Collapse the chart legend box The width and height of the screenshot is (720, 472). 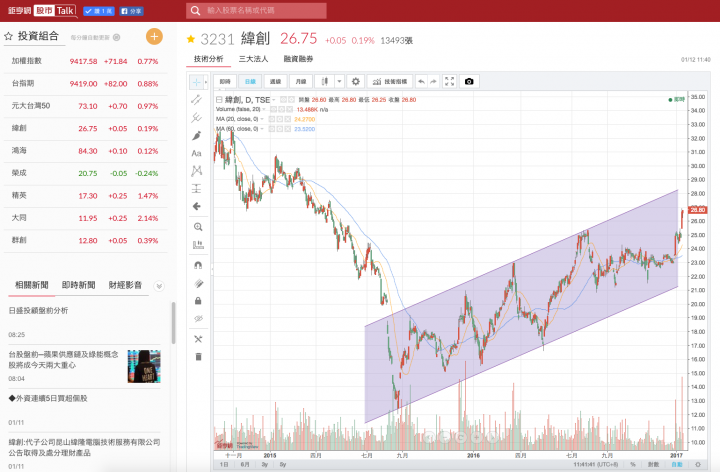pyautogui.click(x=219, y=100)
